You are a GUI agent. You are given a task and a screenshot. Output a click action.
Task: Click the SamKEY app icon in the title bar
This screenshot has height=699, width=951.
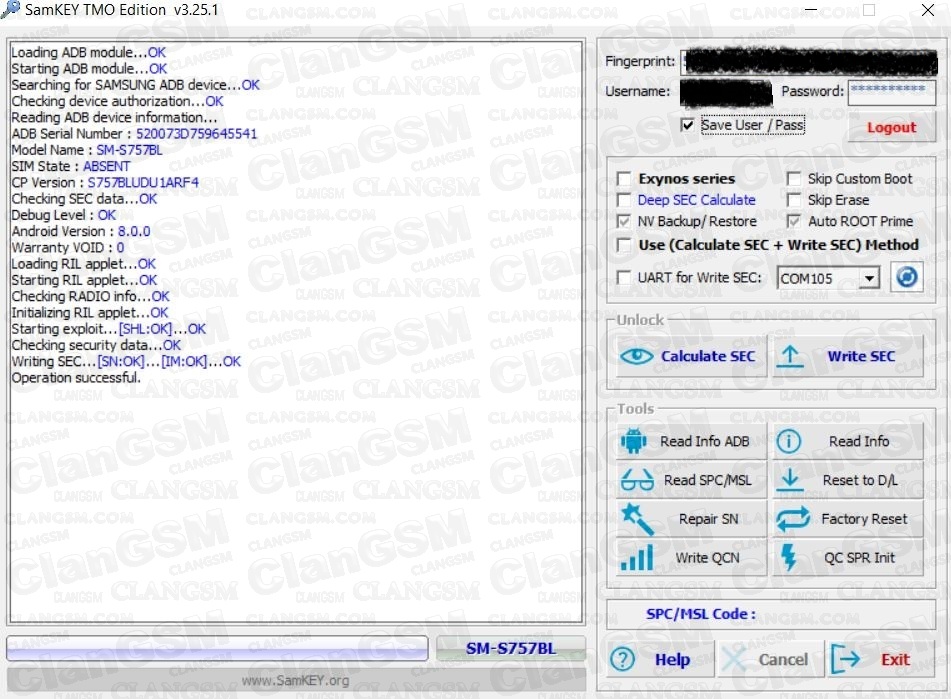[10, 10]
